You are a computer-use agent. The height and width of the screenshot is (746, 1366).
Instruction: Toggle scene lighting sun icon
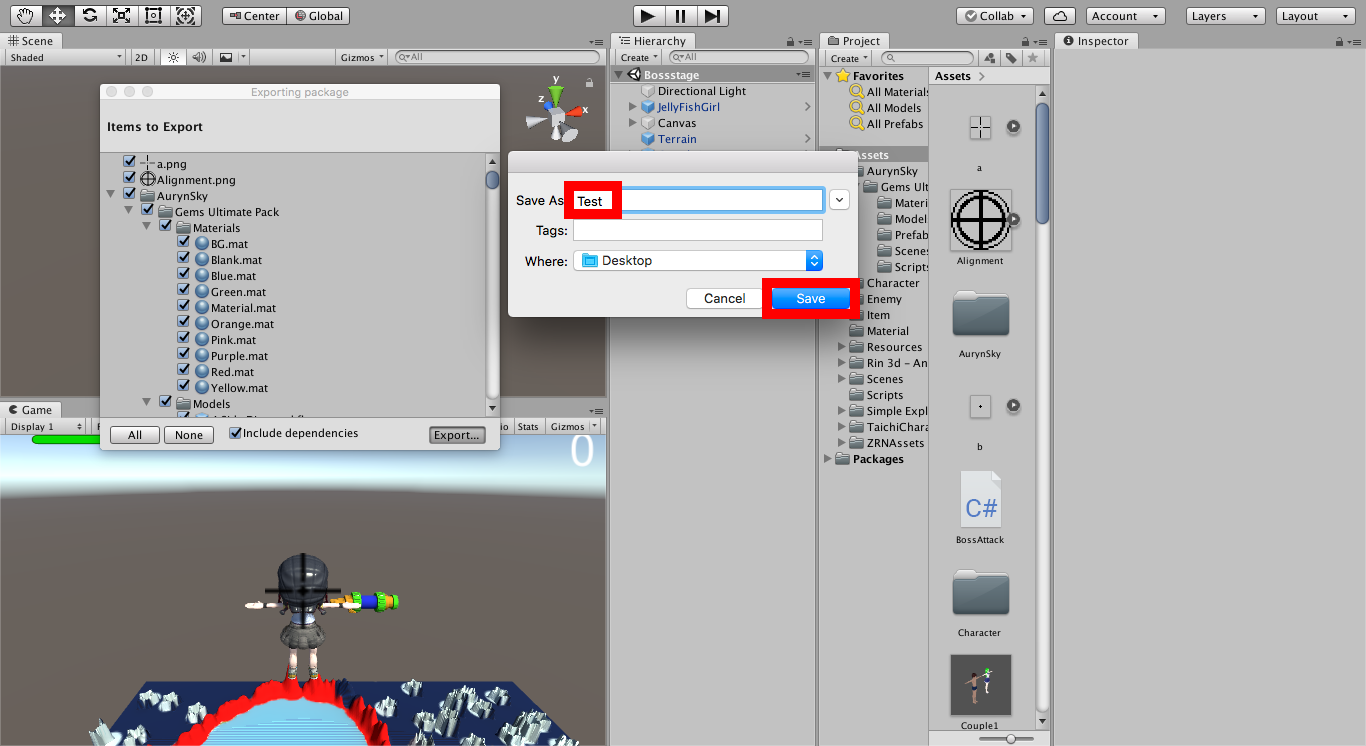pos(174,57)
